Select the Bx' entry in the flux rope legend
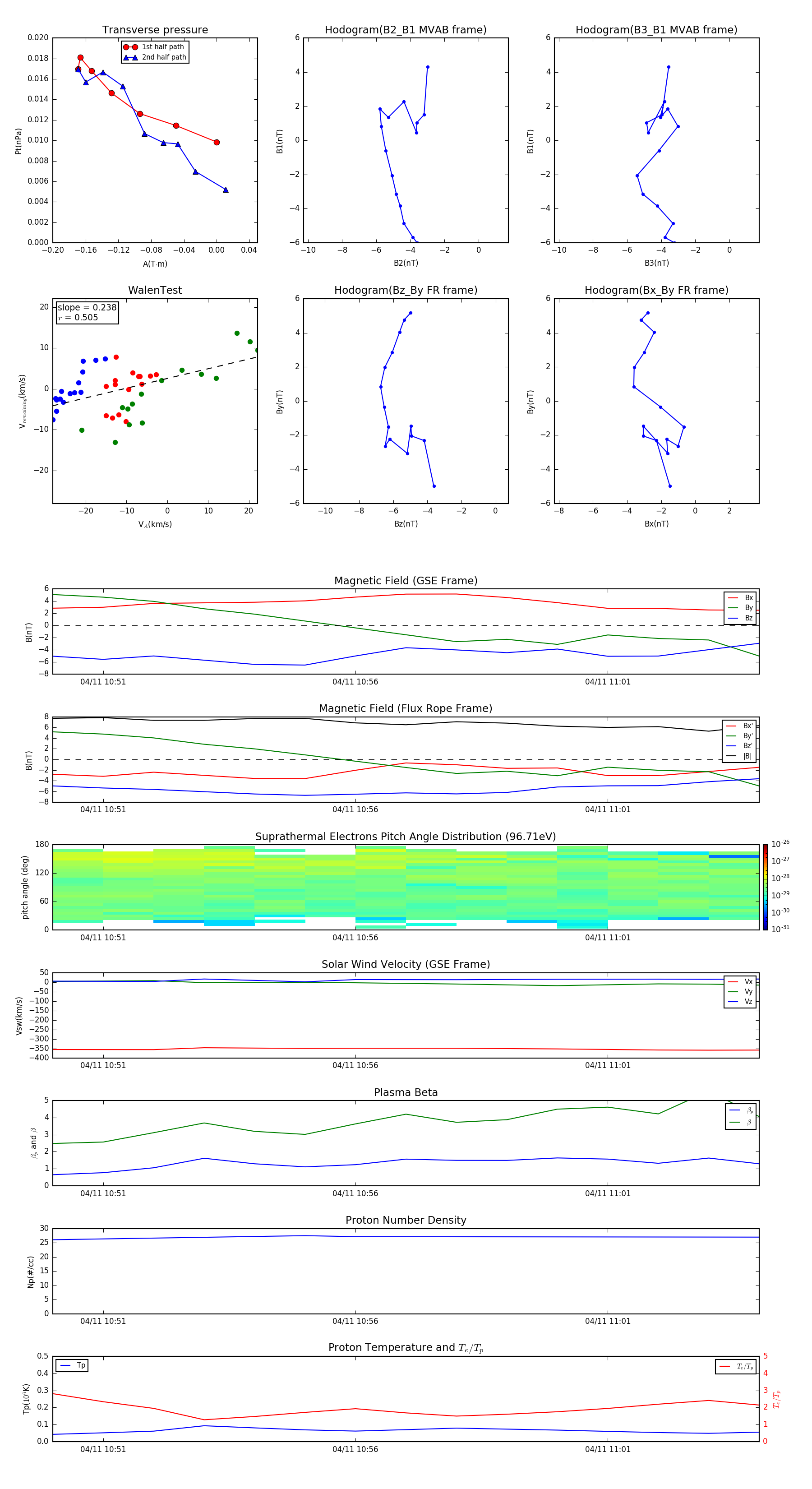The width and height of the screenshot is (812, 1489). (x=739, y=726)
